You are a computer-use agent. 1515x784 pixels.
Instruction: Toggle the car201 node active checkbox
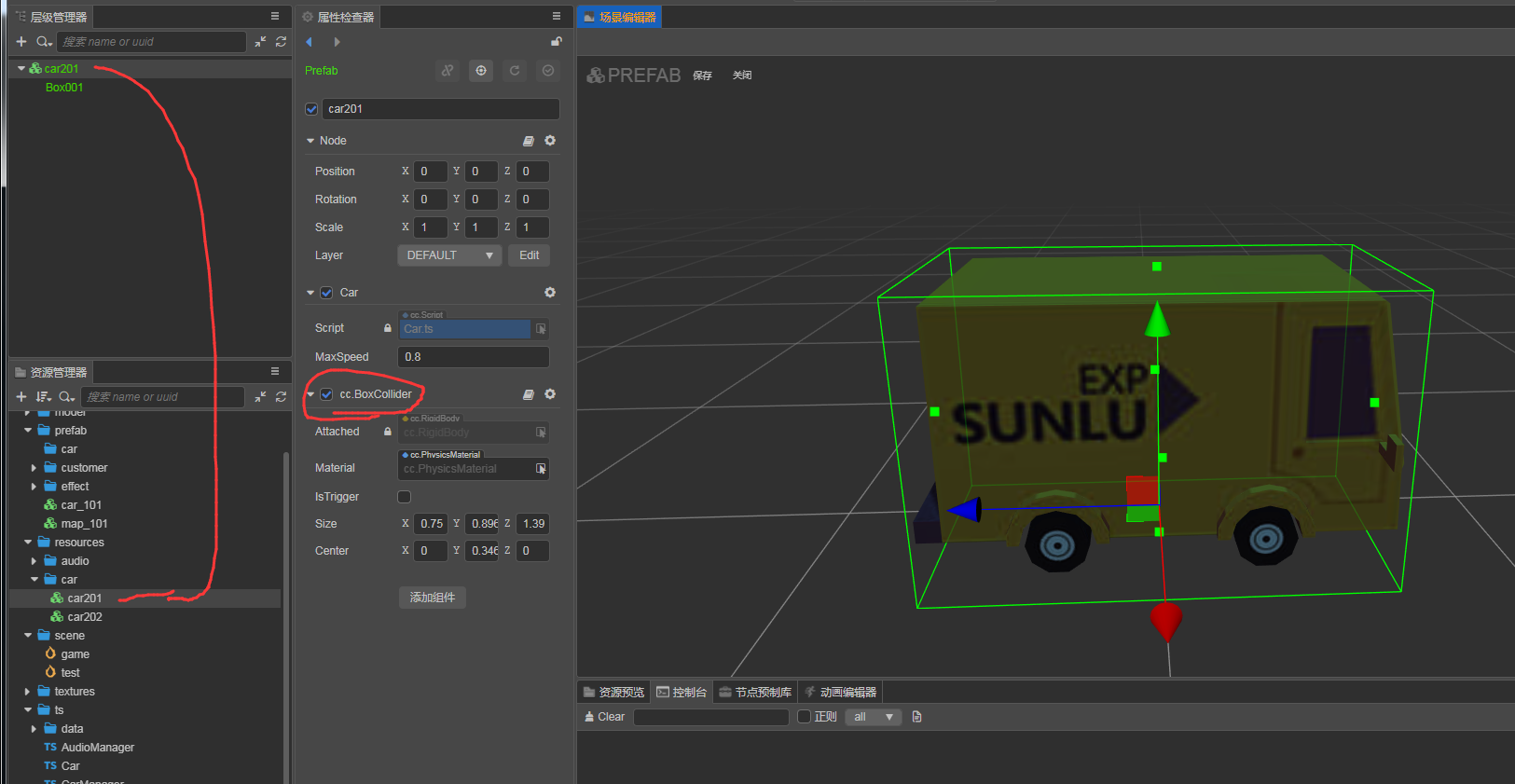[x=312, y=109]
